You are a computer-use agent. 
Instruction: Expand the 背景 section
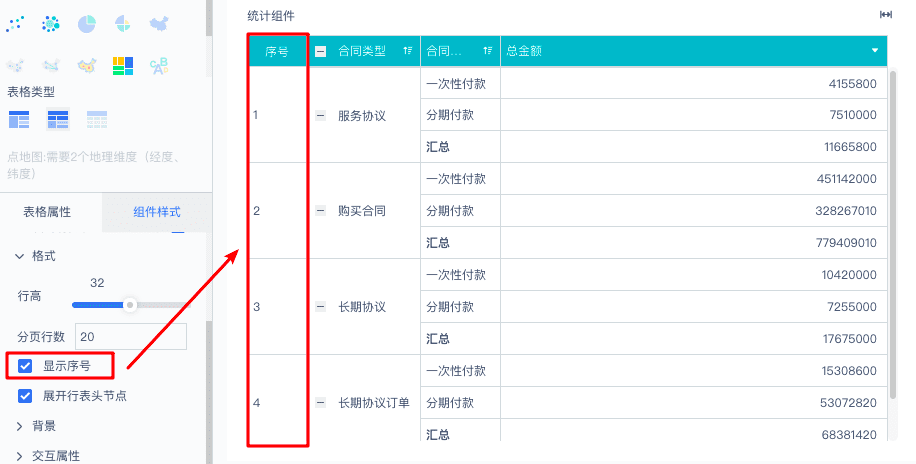[21, 426]
